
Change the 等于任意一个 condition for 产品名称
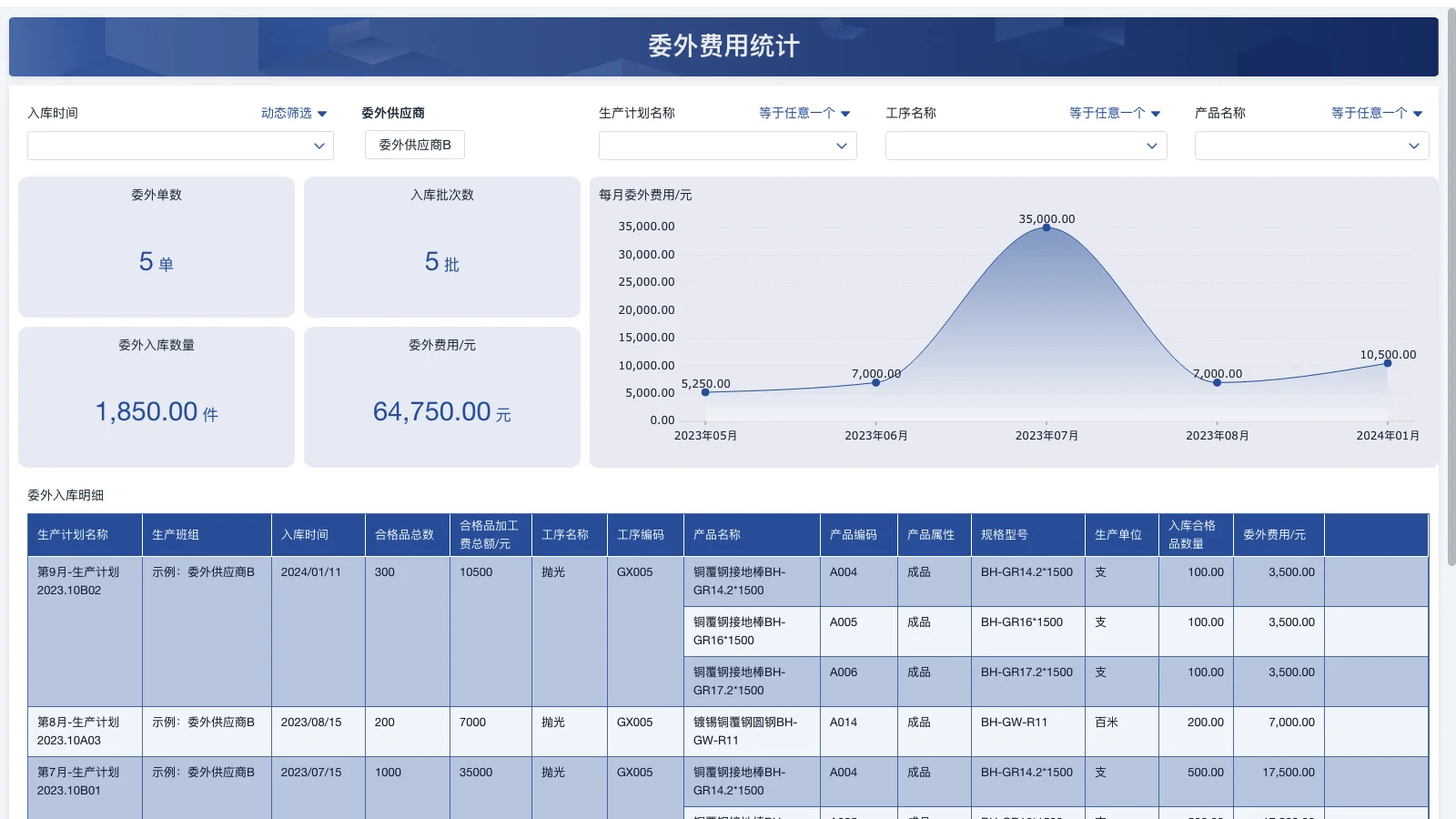point(1375,113)
